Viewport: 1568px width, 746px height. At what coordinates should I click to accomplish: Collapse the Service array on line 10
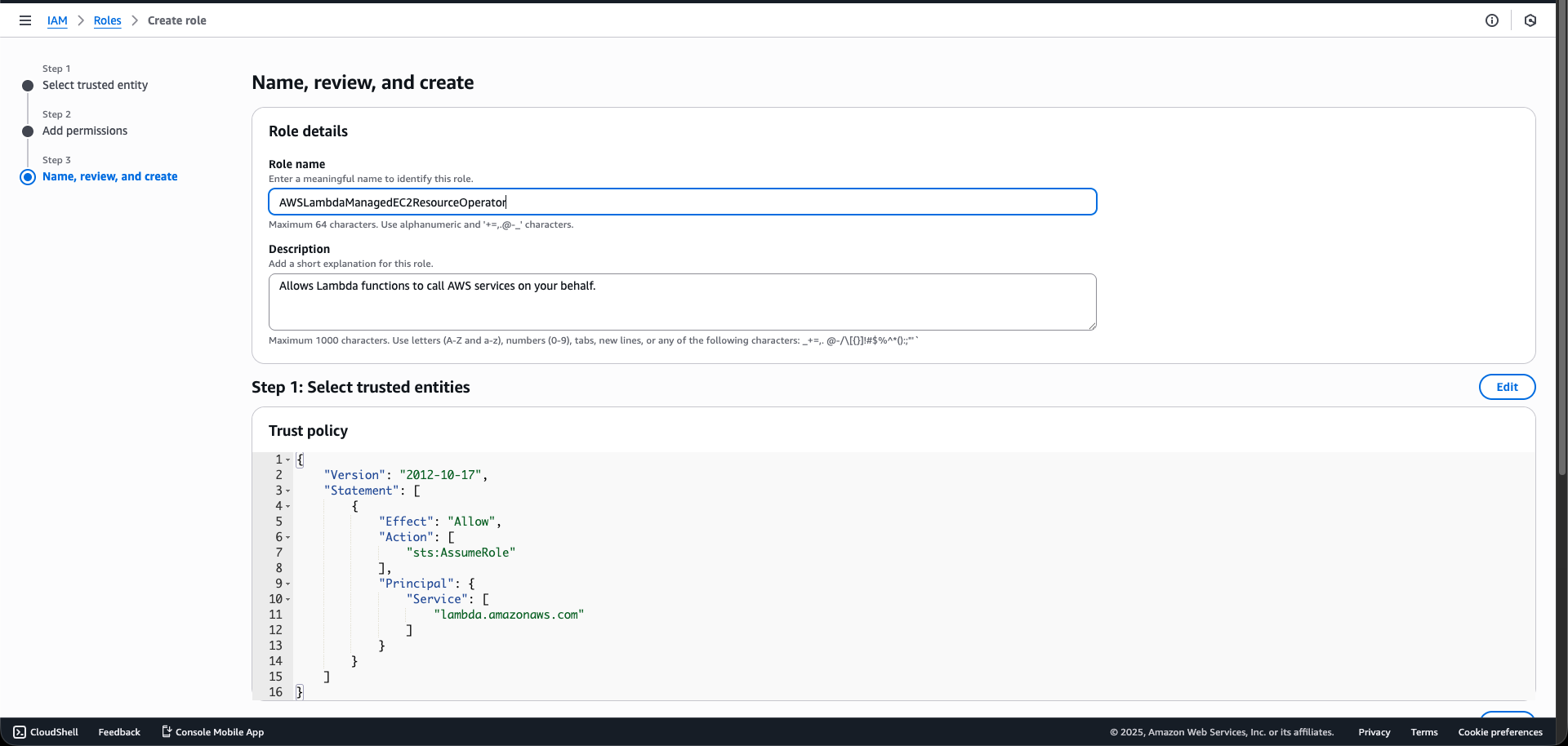(287, 599)
